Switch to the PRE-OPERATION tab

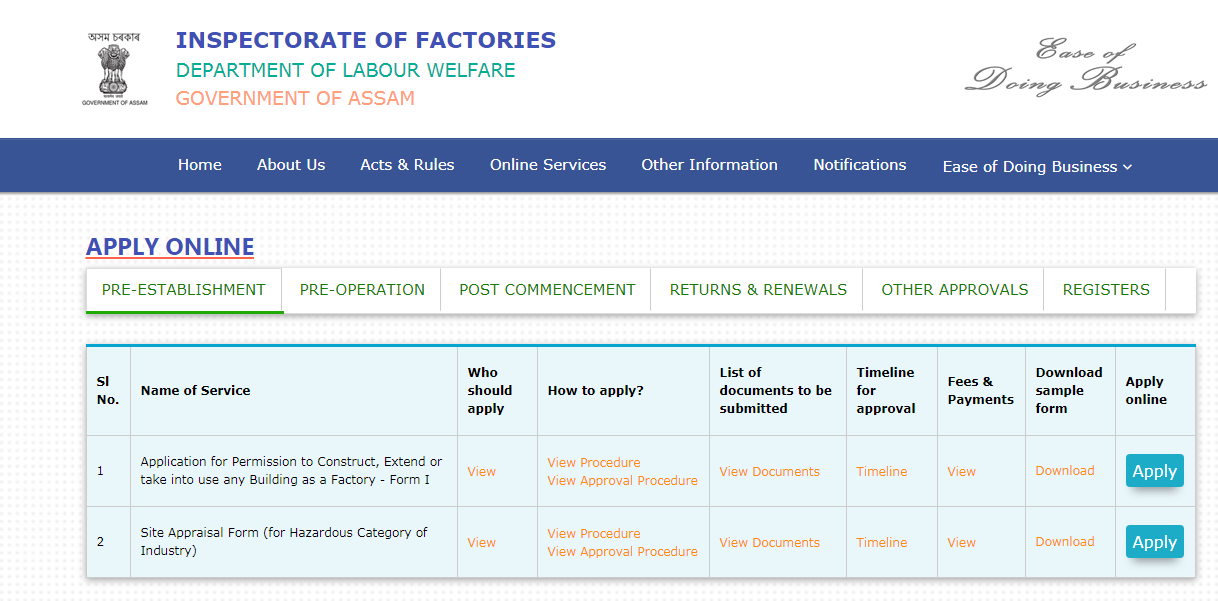[361, 289]
